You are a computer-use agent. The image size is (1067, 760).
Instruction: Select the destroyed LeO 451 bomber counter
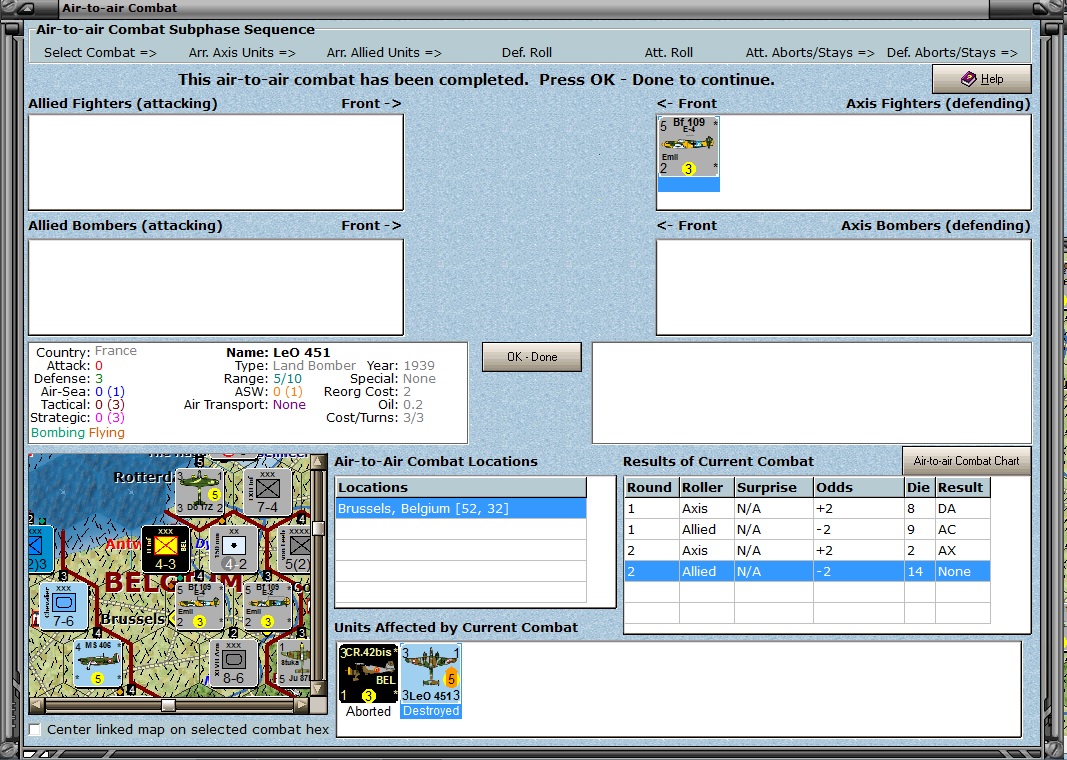pos(431,674)
